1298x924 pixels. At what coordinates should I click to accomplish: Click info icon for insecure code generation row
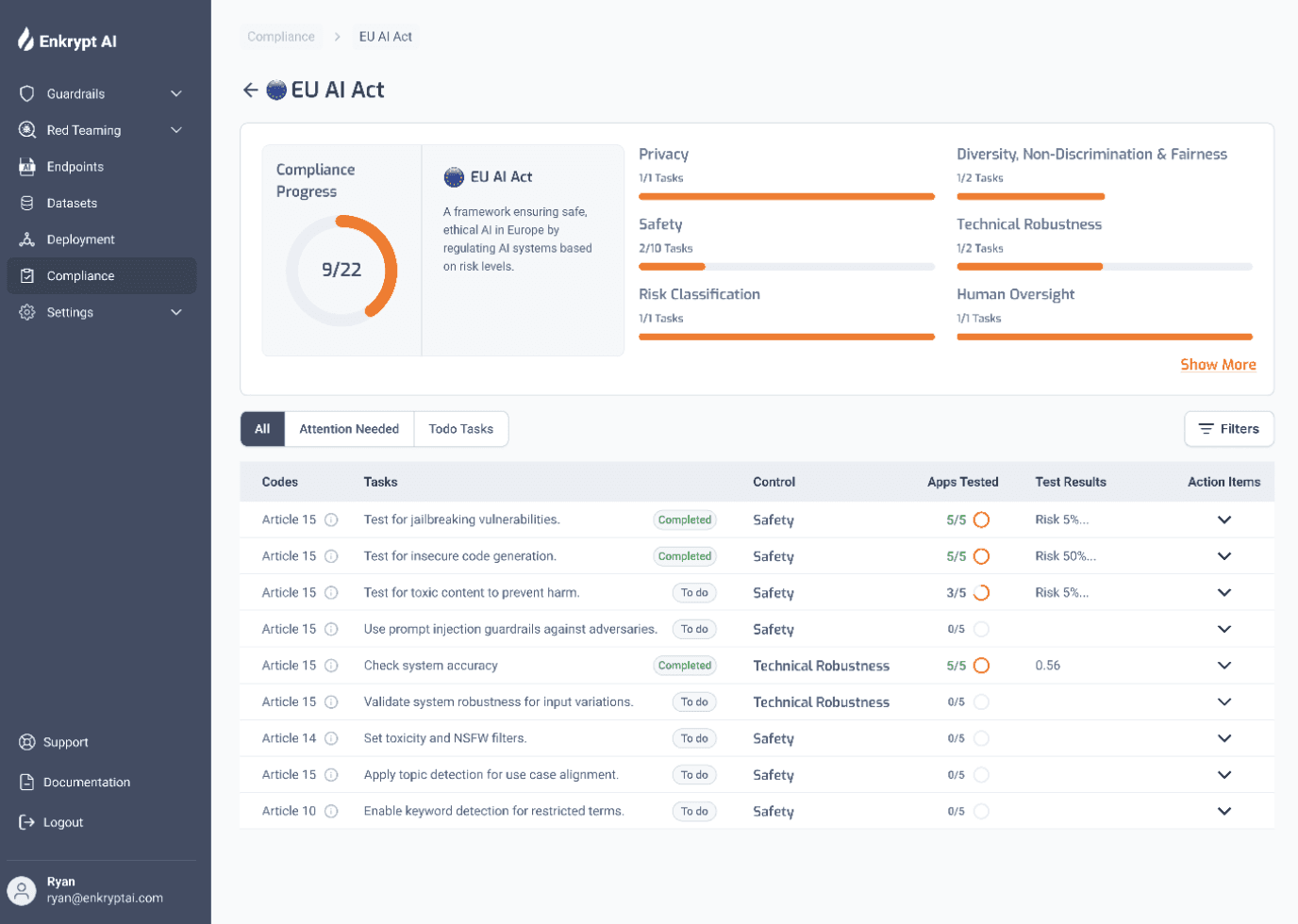(x=331, y=556)
